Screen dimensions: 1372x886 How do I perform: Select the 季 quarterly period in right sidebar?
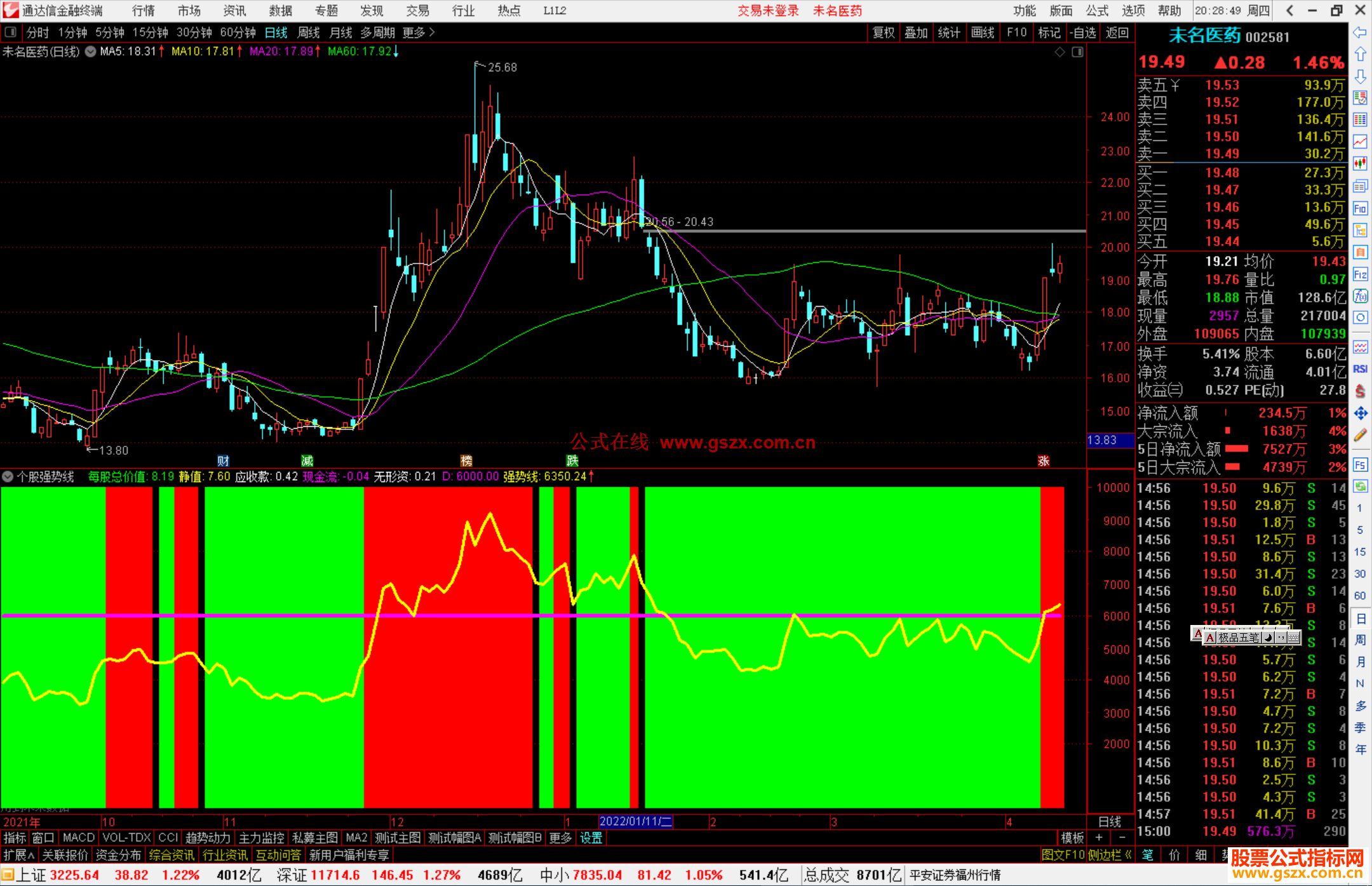point(1360,727)
